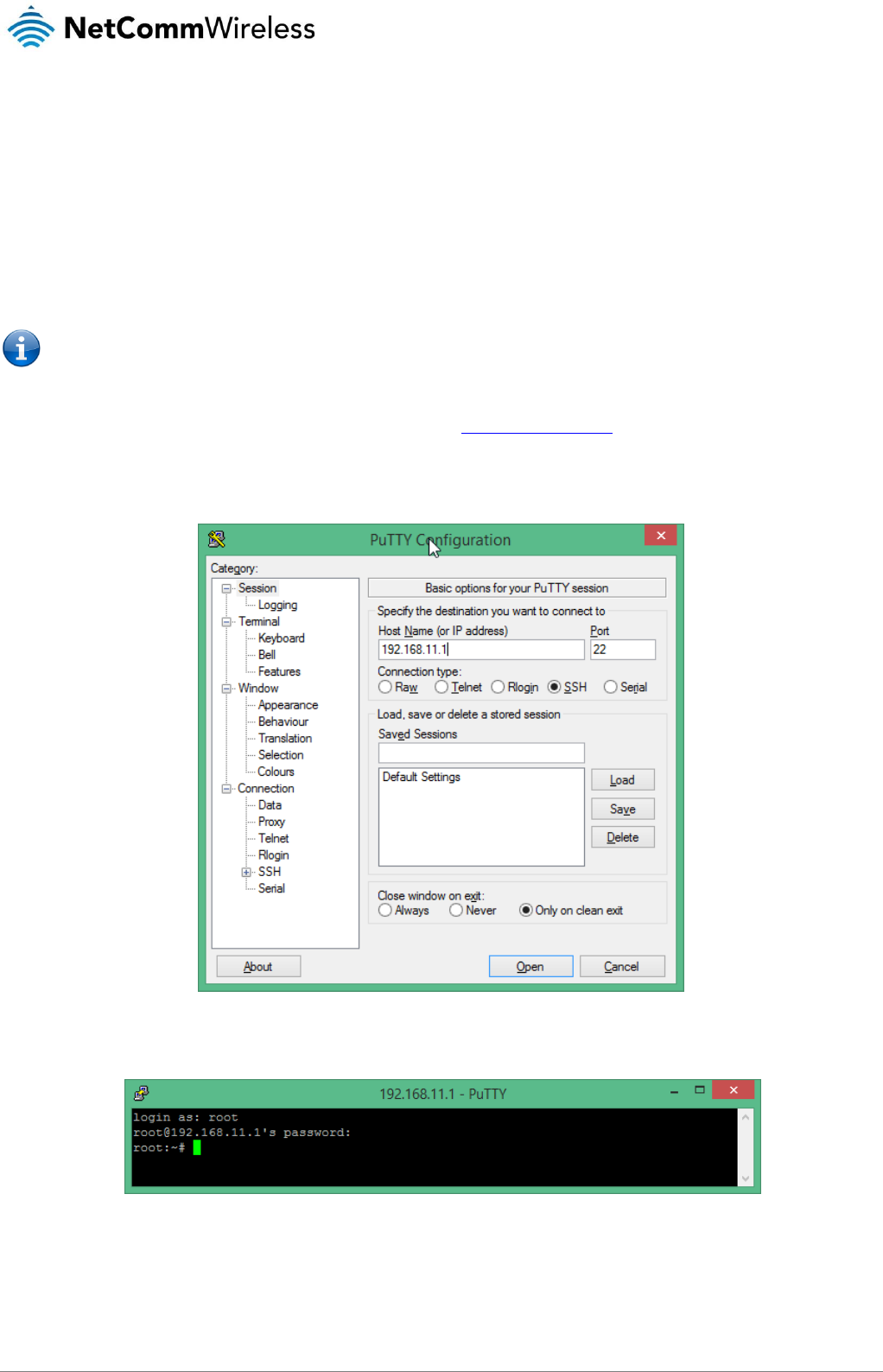
Task: Select the Window category
Action: tap(258, 688)
